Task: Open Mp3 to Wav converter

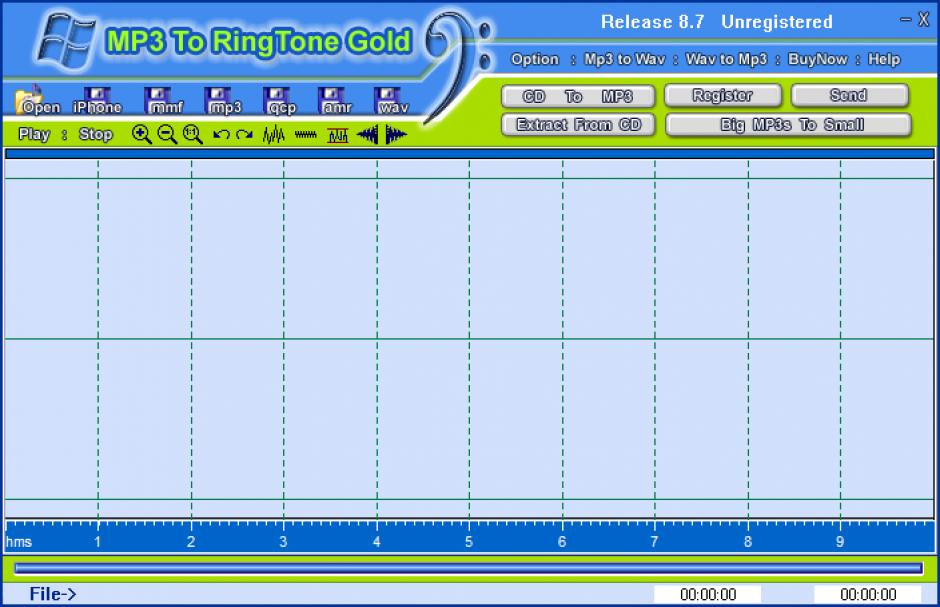Action: click(625, 59)
